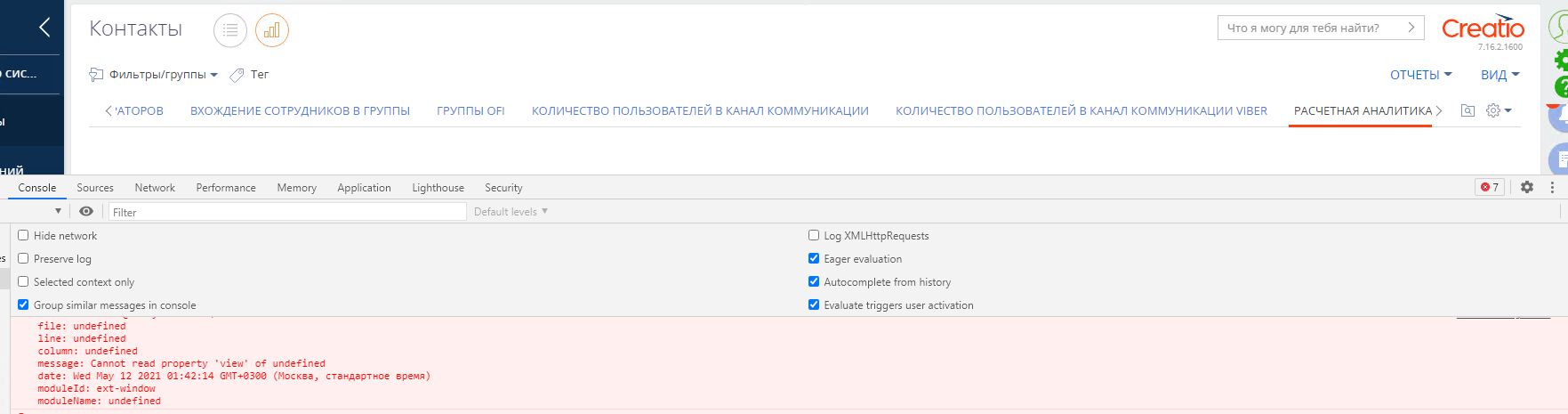Screen dimensions: 1568x414
Task: Open the Фильтры/группы dropdown
Action: point(163,75)
